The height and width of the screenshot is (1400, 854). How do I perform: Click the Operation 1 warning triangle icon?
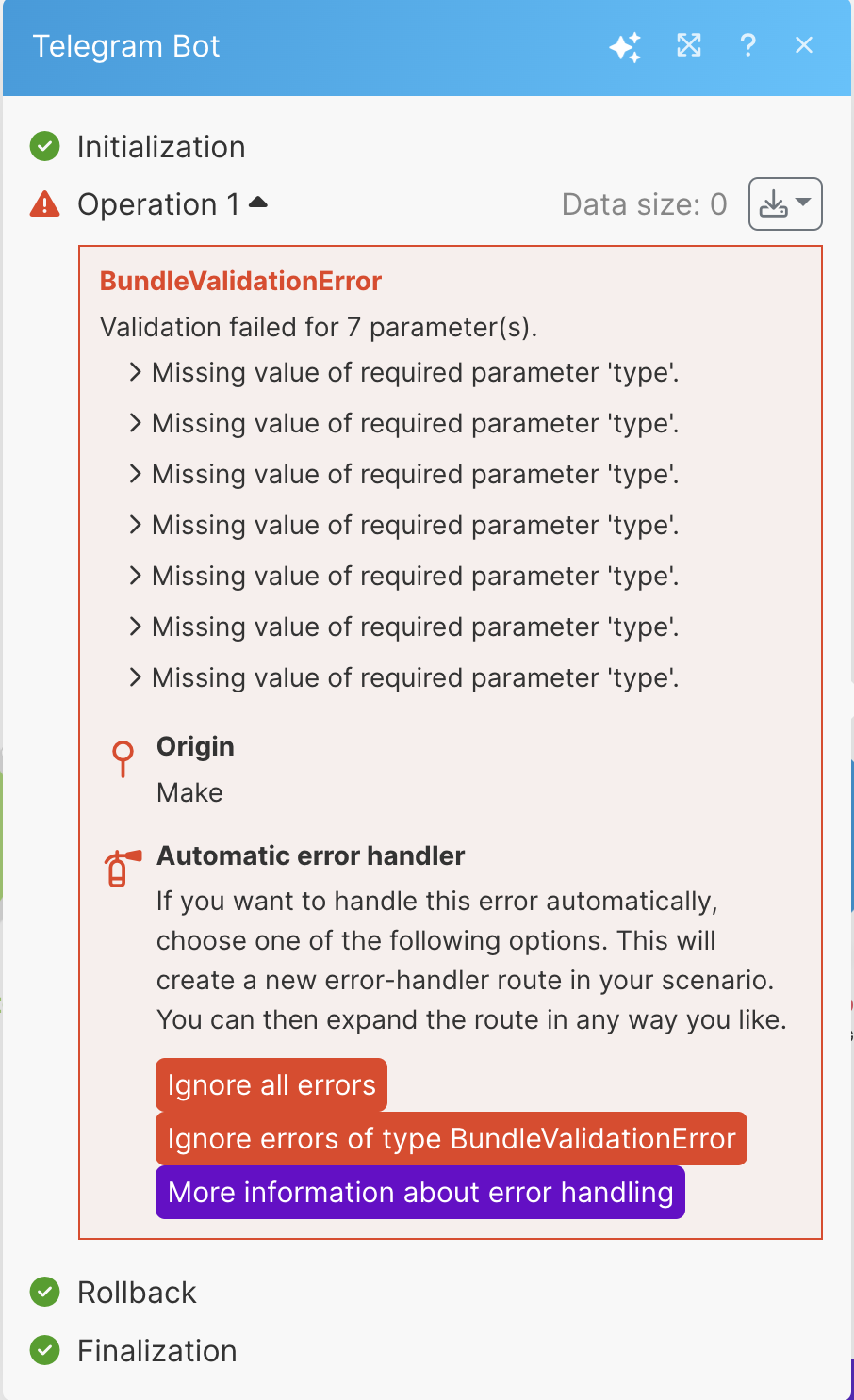44,204
